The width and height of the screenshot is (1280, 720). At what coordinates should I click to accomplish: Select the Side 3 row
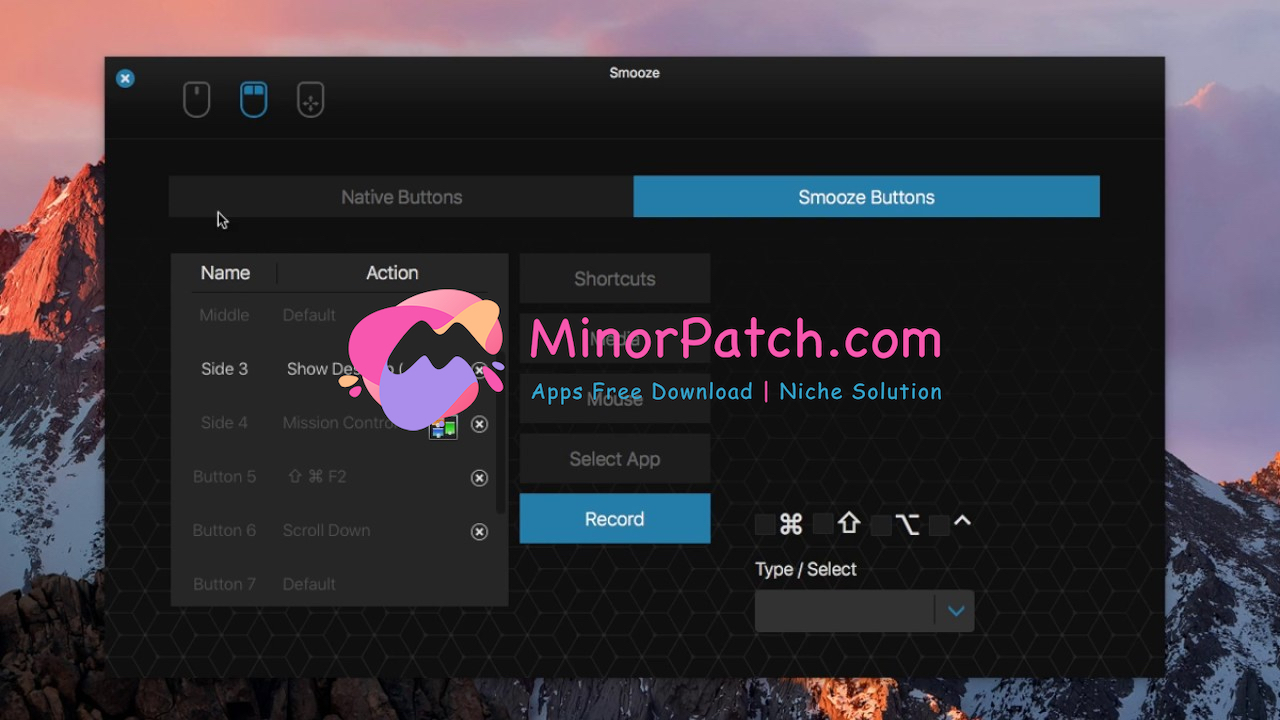340,369
